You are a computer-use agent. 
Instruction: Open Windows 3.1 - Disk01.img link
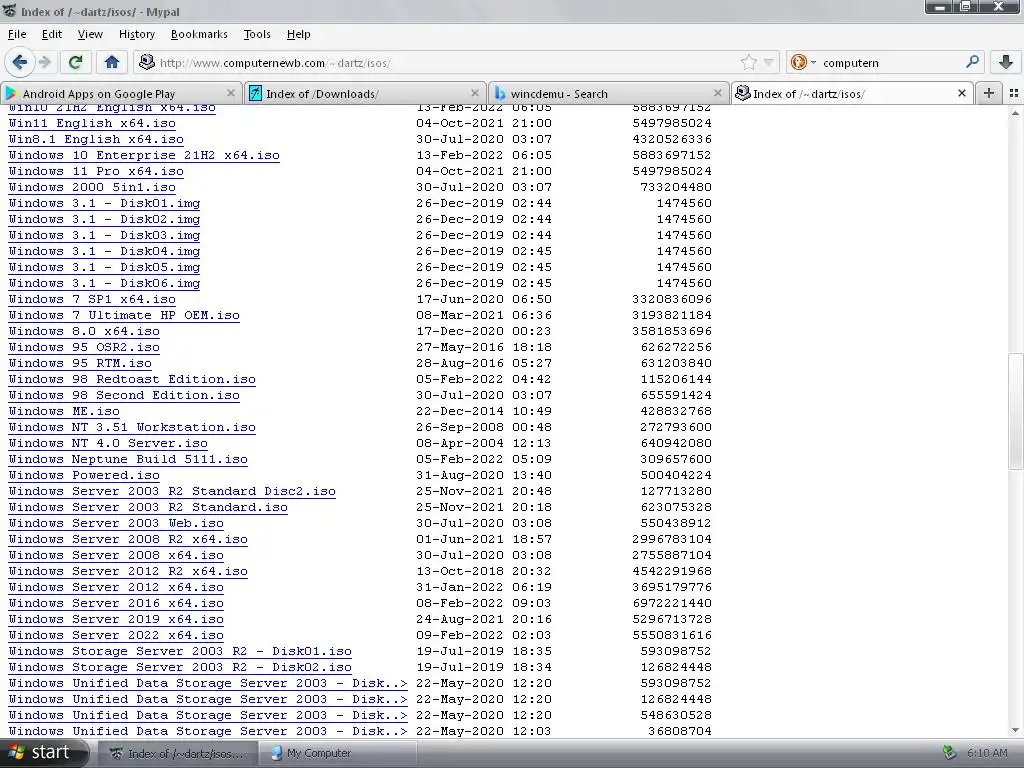click(x=104, y=203)
